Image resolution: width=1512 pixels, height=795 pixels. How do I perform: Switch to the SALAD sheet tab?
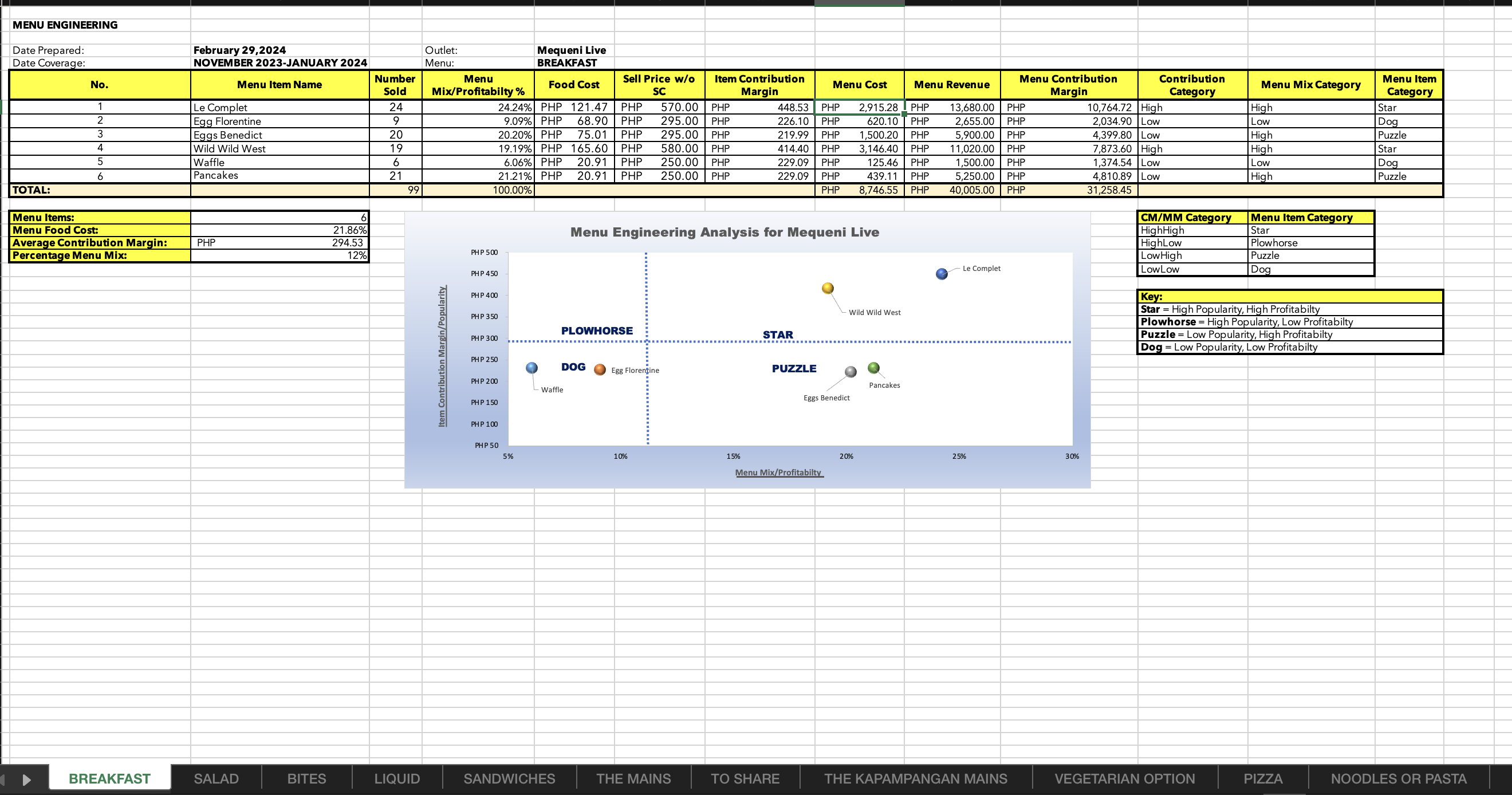216,778
